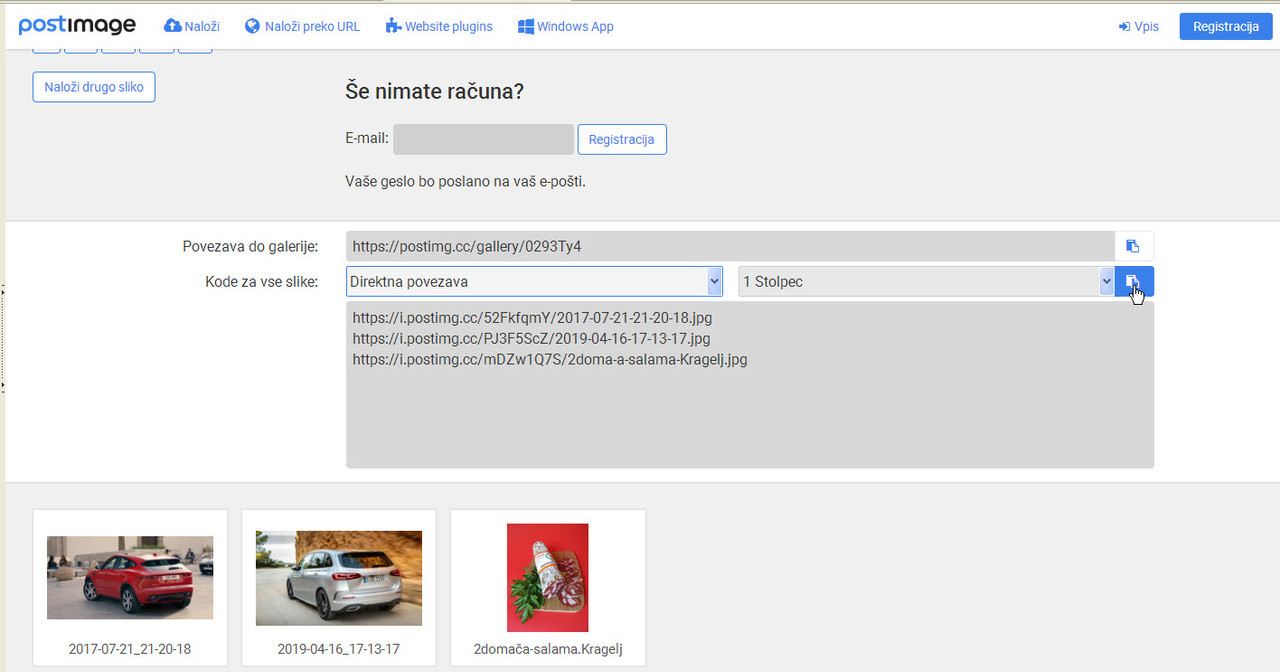Screen dimensions: 1280x672
Task: Open the salami thumbnail 2domača-salama.Kragelj
Action: [x=548, y=578]
